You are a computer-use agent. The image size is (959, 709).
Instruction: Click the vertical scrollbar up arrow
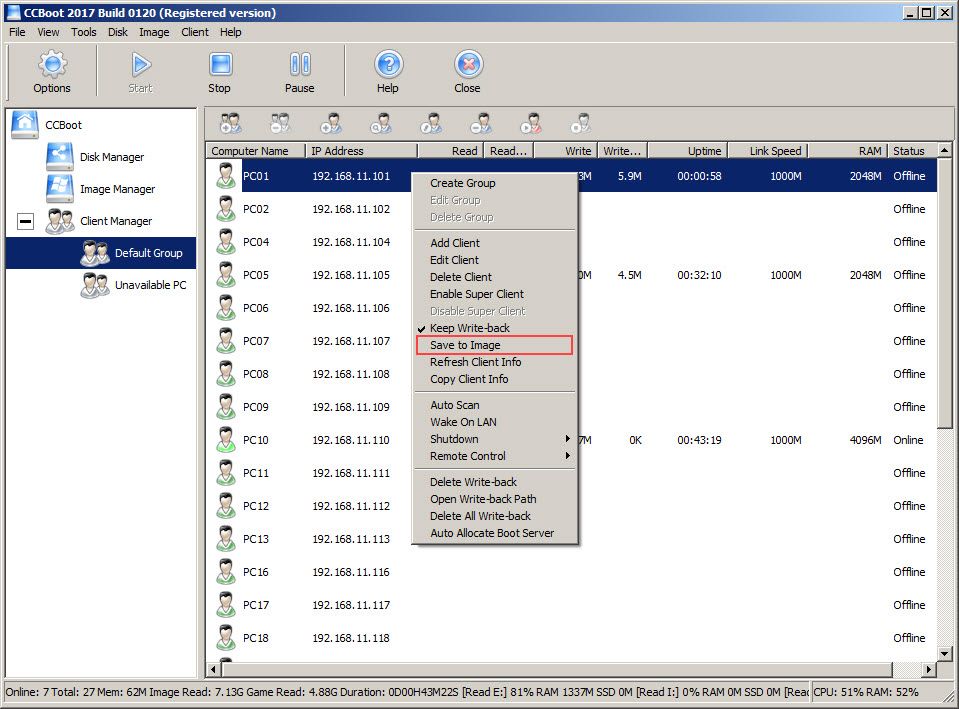[x=944, y=150]
